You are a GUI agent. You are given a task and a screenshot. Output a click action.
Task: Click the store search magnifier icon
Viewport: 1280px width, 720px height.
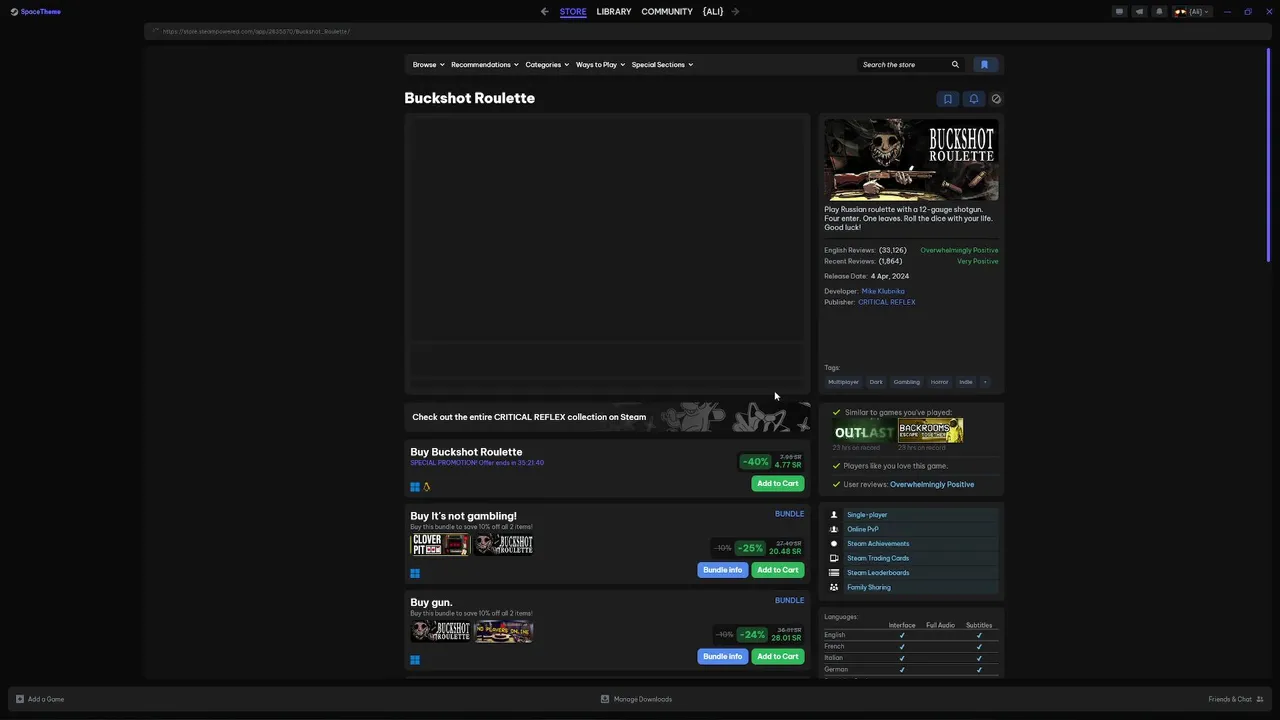click(x=955, y=65)
